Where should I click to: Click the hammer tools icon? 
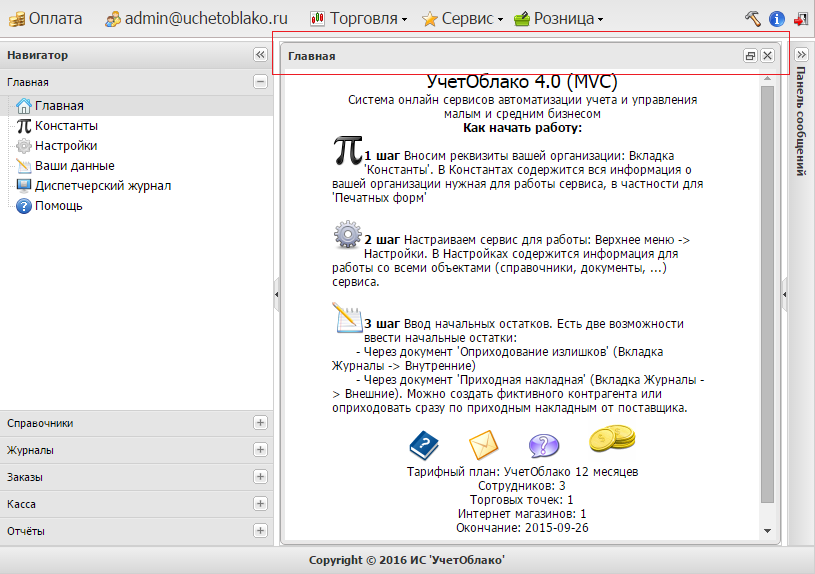[753, 19]
